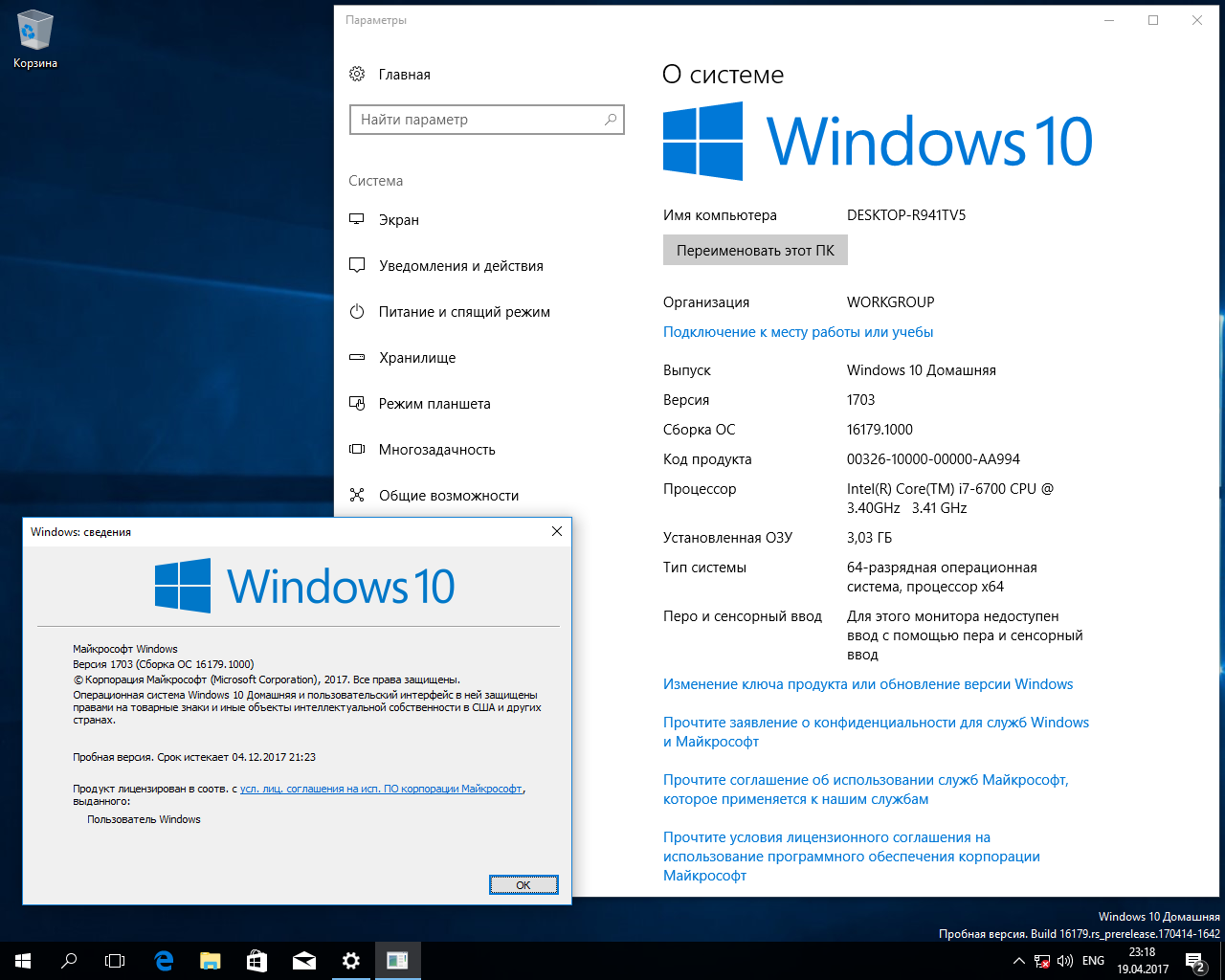Click the network status tray icon
Image resolution: width=1225 pixels, height=980 pixels.
(x=1042, y=961)
